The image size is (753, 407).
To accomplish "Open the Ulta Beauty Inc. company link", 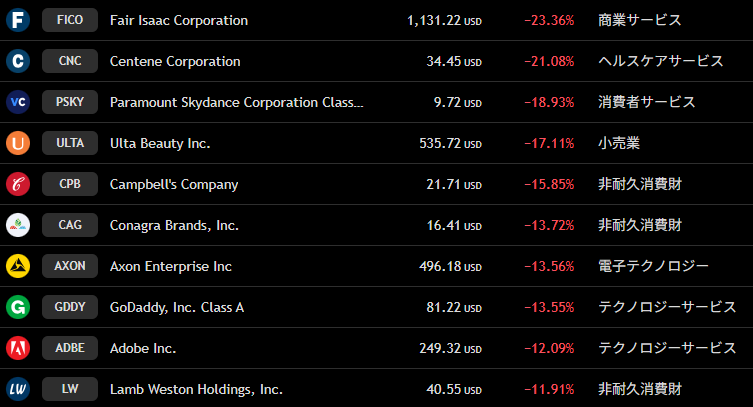I will pyautogui.click(x=160, y=143).
